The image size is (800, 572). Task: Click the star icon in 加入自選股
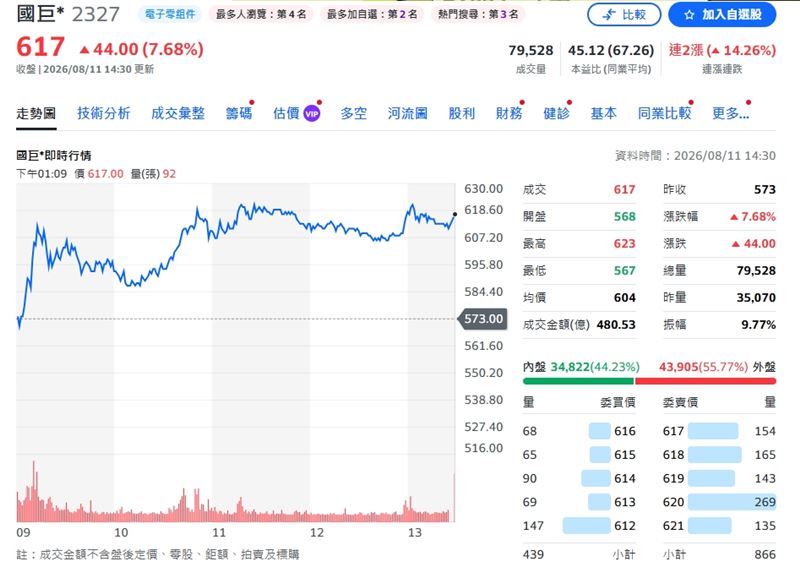click(689, 15)
